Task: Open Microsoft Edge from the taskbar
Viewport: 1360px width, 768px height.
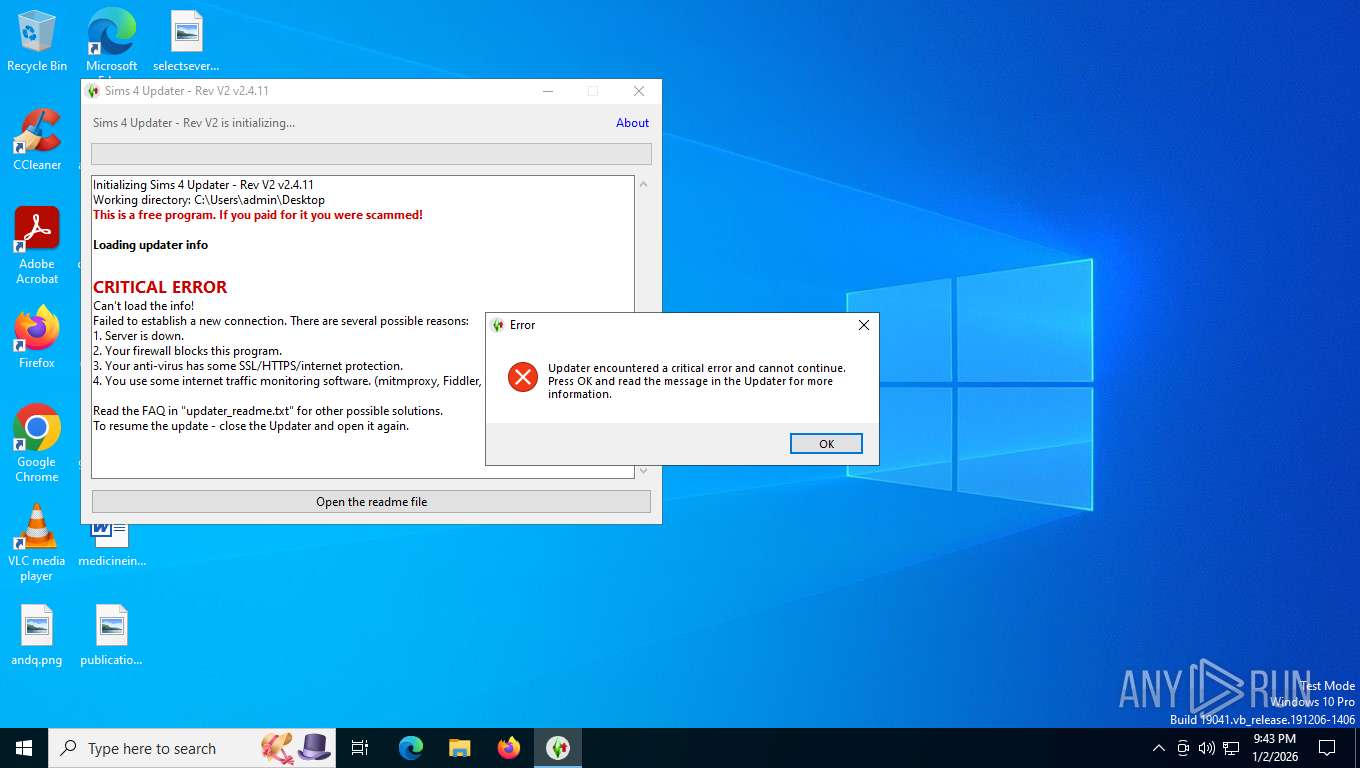Action: pos(411,748)
